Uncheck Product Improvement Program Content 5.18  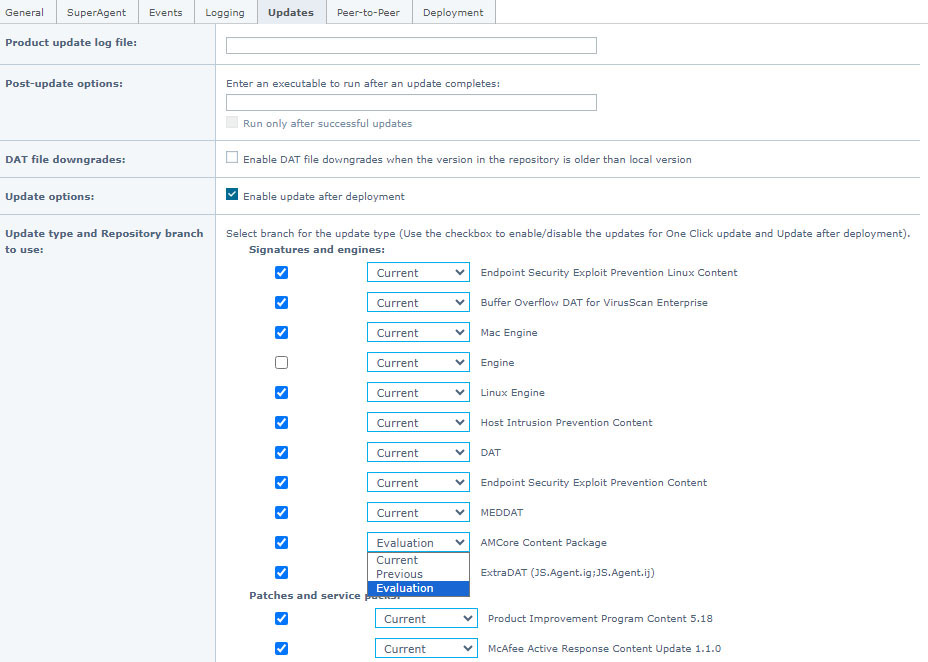[281, 618]
